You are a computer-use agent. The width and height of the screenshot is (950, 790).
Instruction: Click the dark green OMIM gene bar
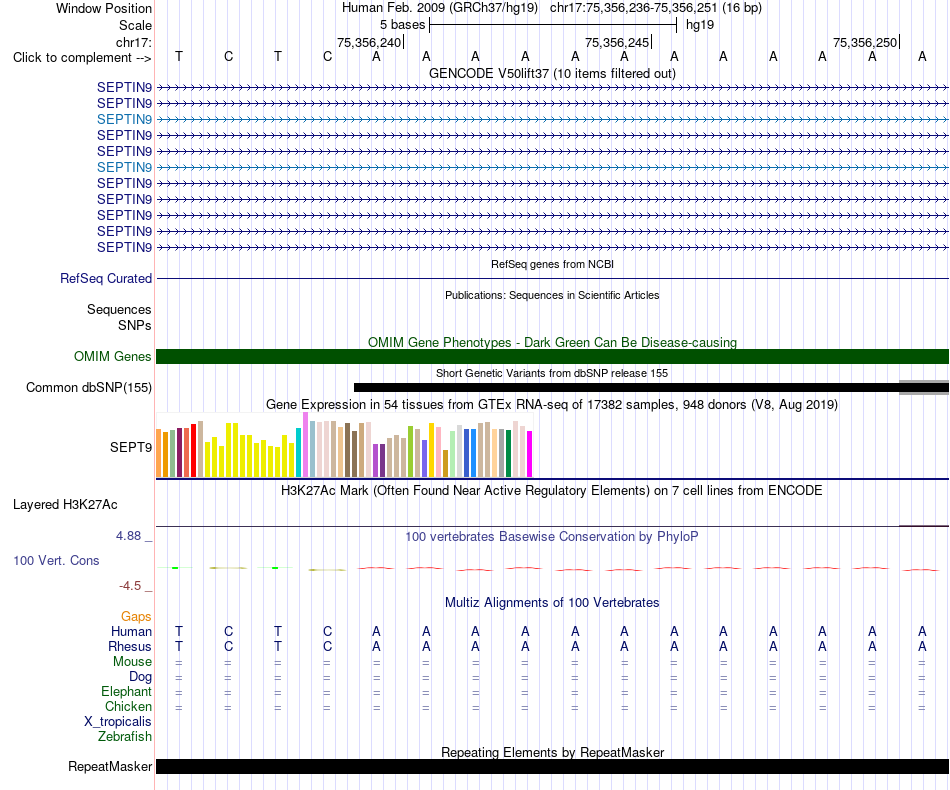point(552,356)
